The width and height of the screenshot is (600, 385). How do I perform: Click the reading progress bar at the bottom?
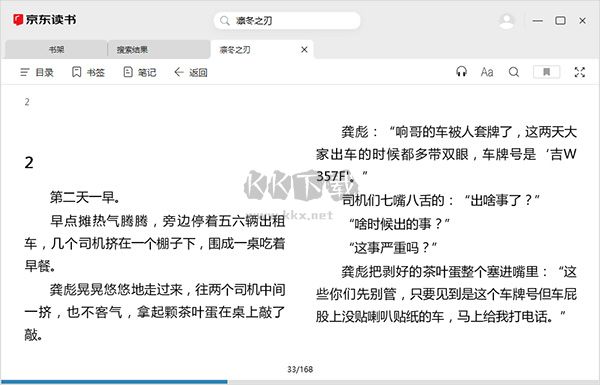pyautogui.click(x=300, y=382)
